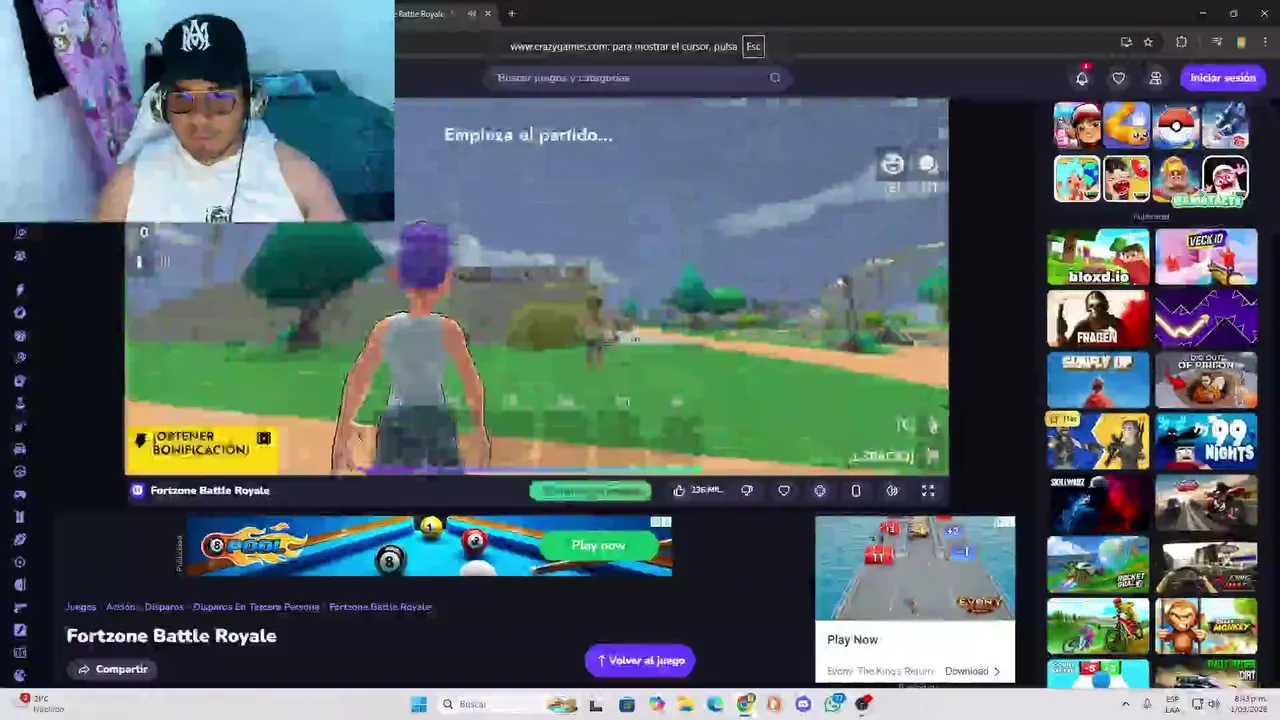Focus the Buscar juegos y categorías search field

[640, 78]
